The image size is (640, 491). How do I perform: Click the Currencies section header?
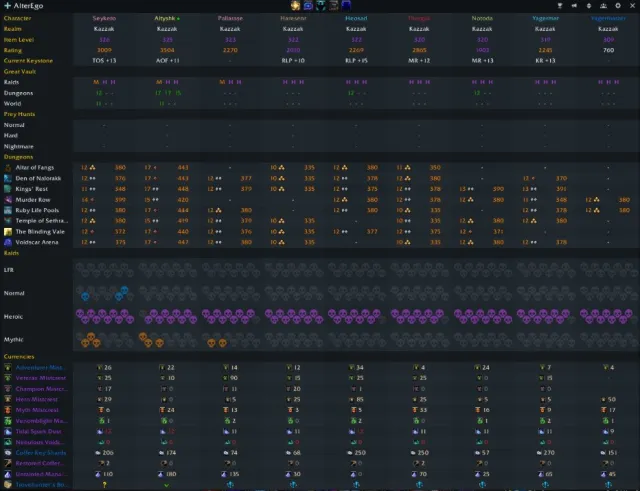click(x=19, y=356)
